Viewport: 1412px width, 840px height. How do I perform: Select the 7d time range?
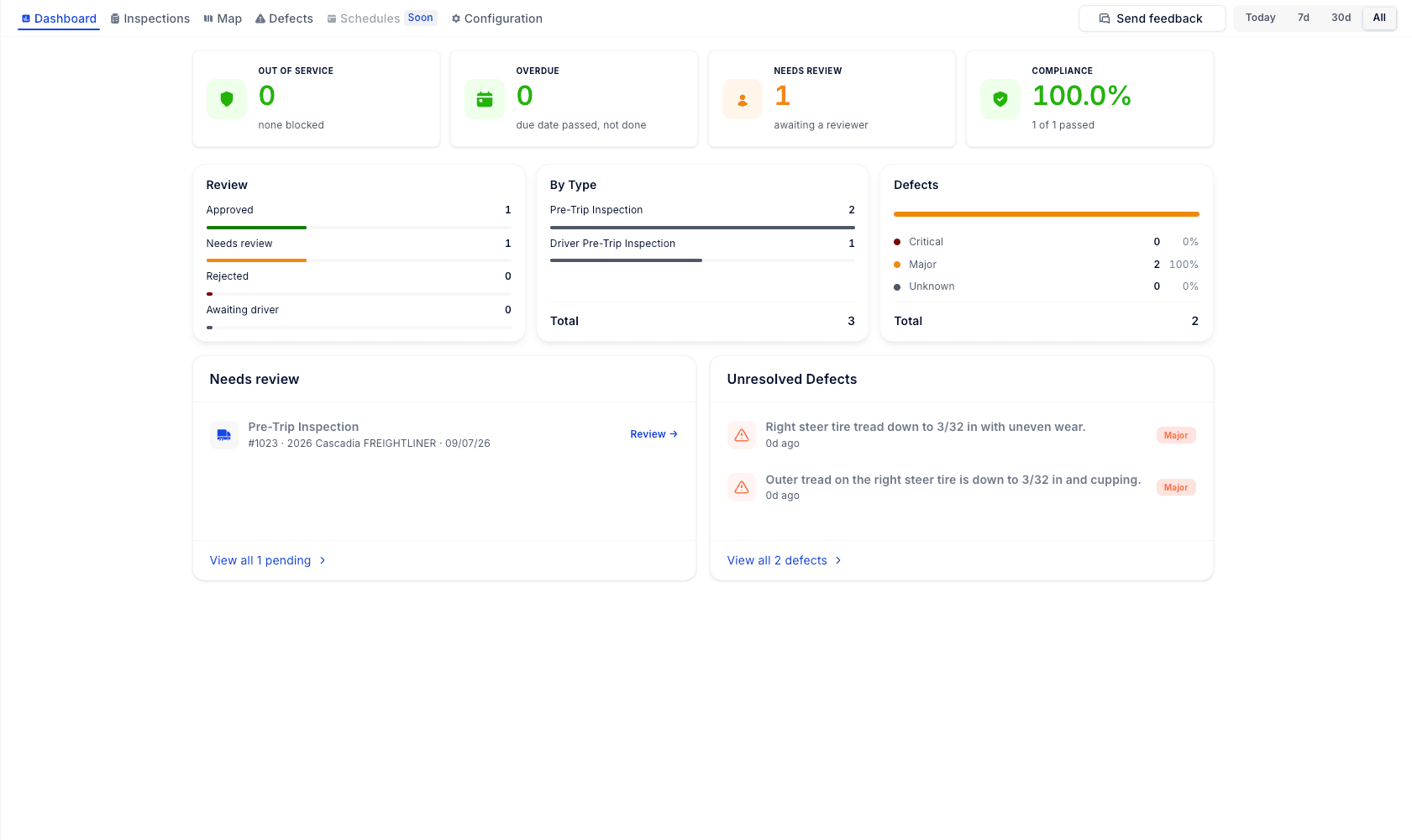[x=1304, y=18]
